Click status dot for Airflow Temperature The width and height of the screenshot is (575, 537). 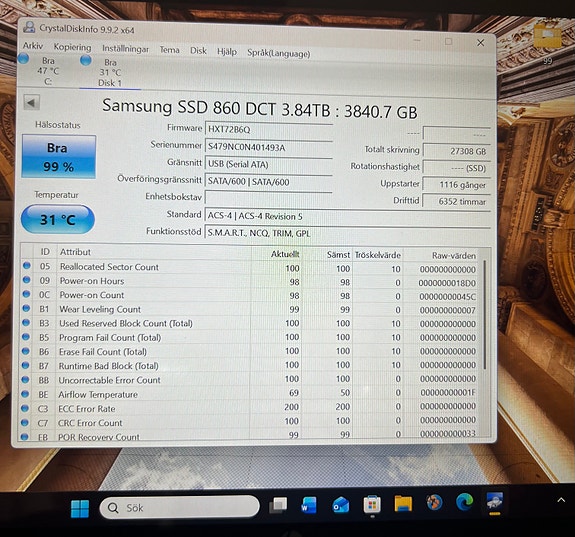pos(25,394)
